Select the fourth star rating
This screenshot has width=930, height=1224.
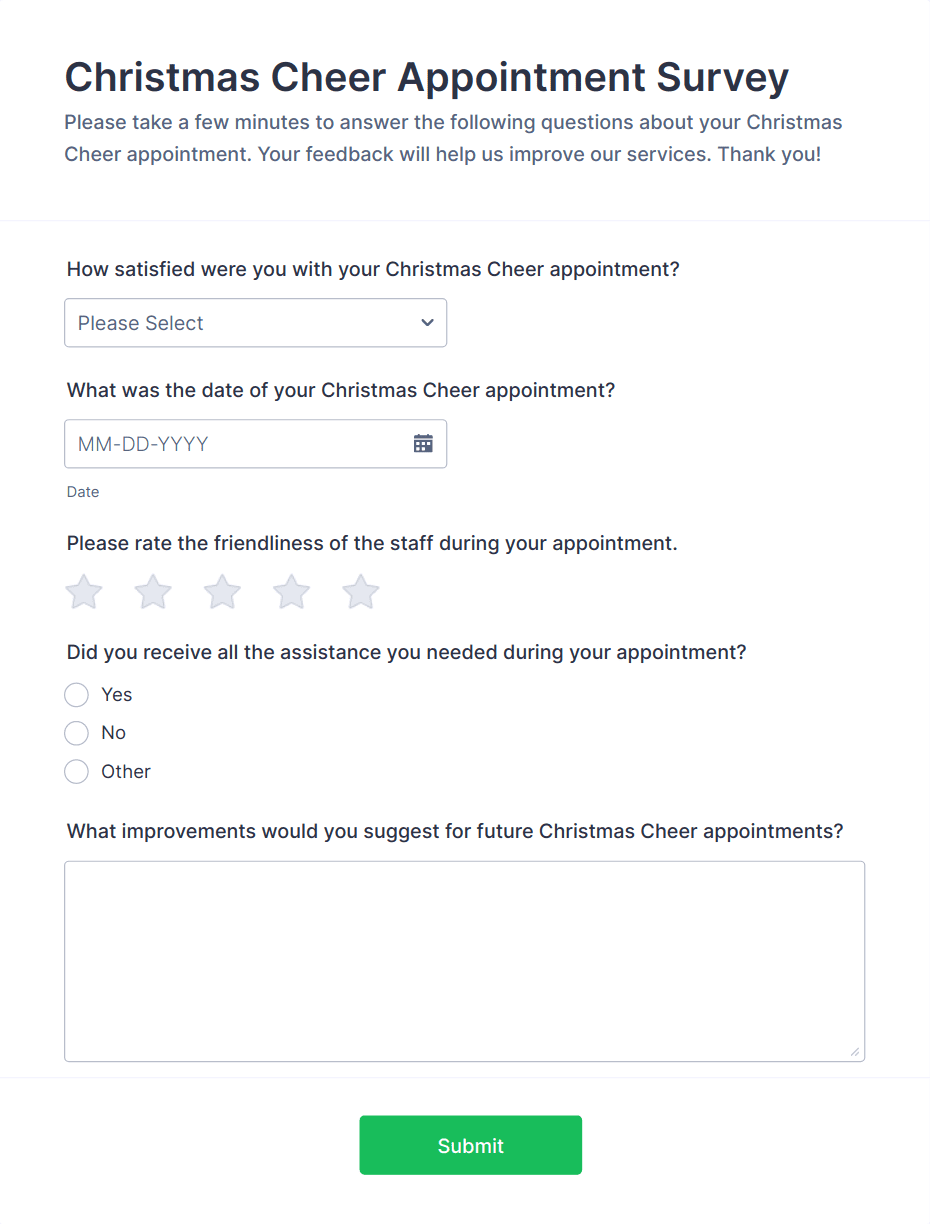(290, 591)
